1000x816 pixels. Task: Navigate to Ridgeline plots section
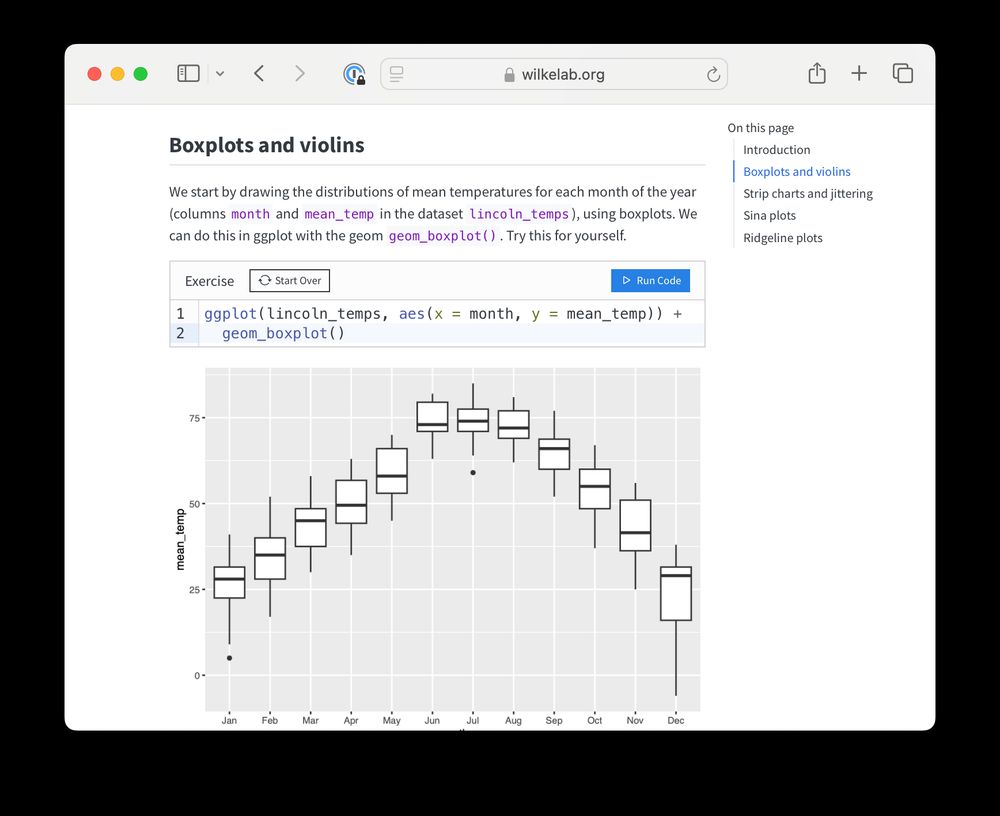783,238
